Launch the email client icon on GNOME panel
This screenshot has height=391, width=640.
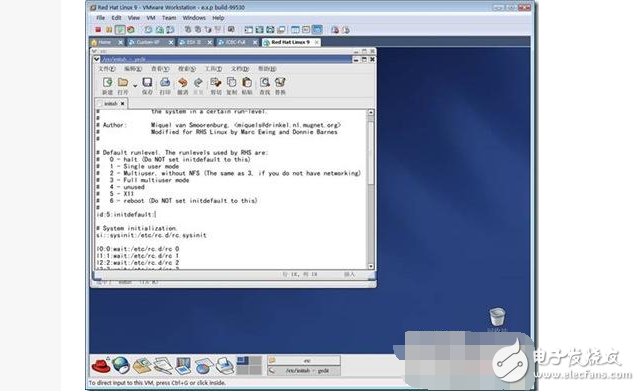[x=142, y=365]
